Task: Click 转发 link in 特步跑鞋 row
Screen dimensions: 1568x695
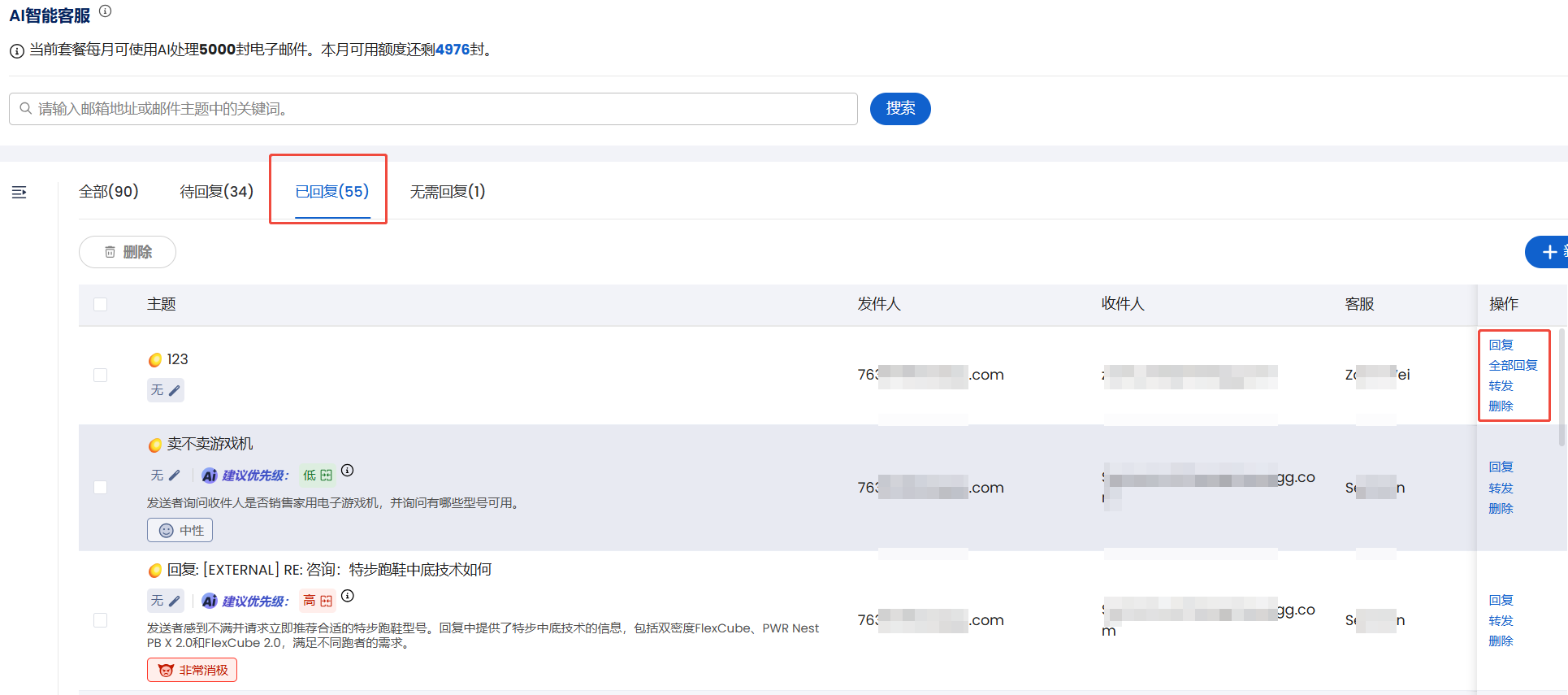Action: coord(1501,620)
